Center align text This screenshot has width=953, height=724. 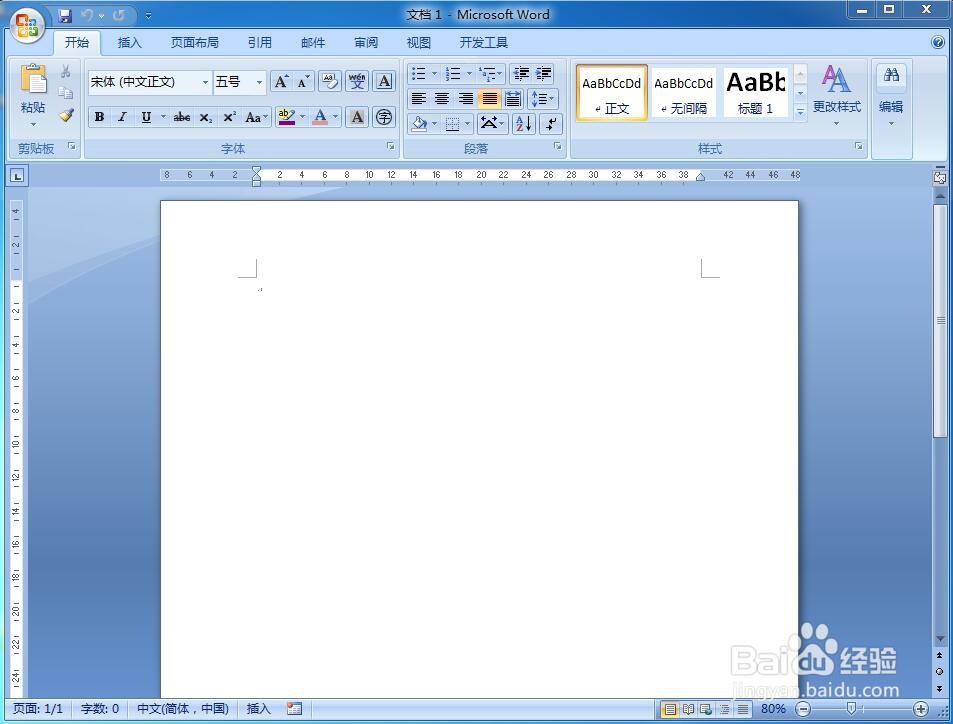pyautogui.click(x=442, y=98)
